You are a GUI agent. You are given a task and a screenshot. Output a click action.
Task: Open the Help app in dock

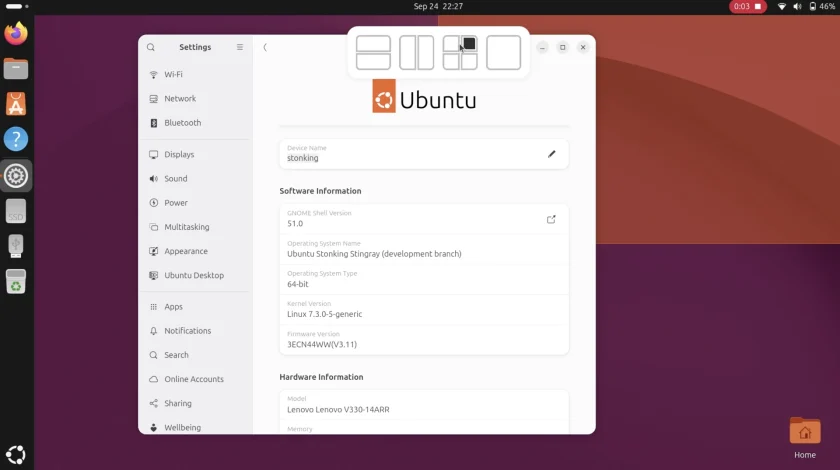tap(16, 139)
